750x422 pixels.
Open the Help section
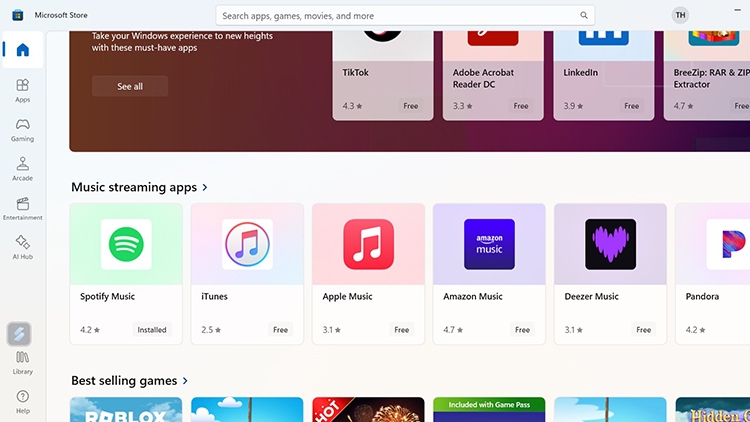click(x=22, y=402)
